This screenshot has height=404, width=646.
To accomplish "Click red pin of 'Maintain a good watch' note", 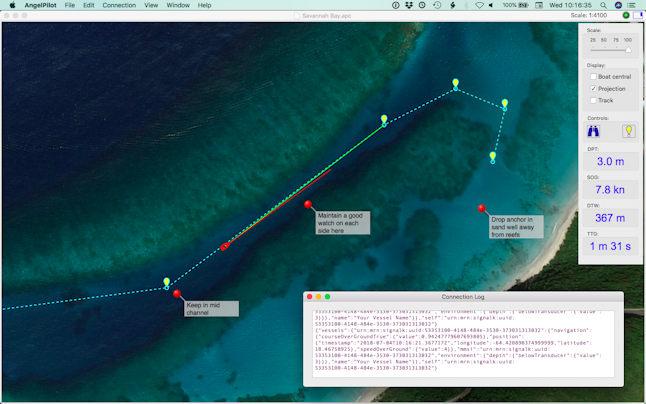I will [x=308, y=204].
